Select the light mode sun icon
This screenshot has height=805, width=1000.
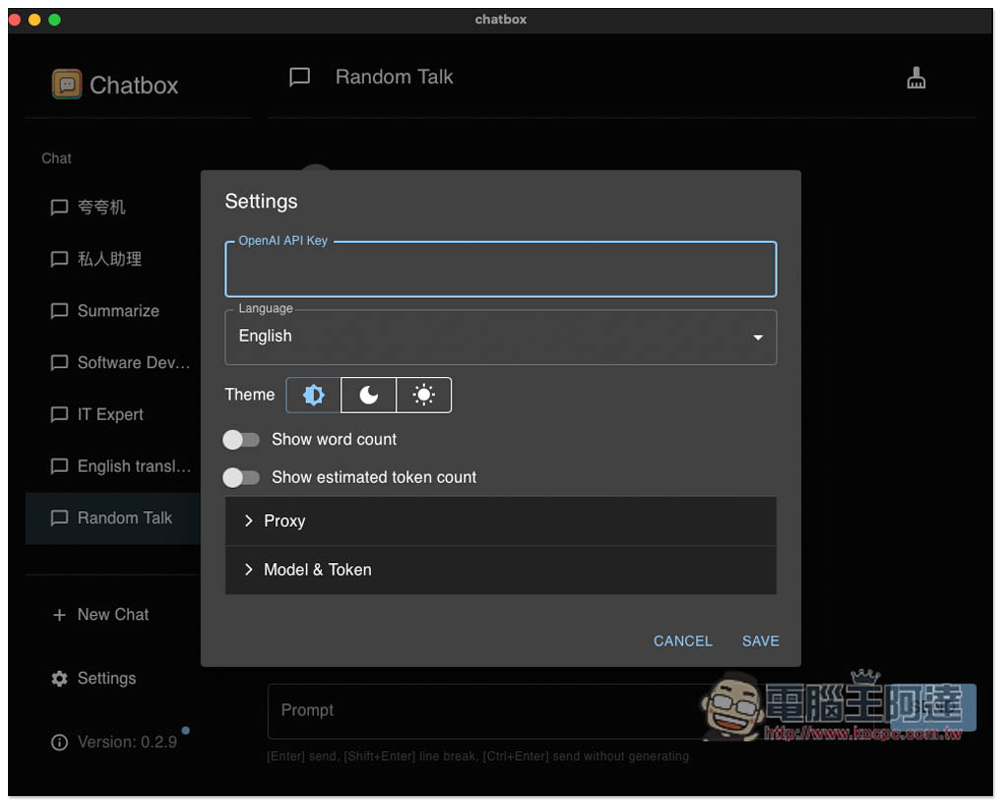pos(424,395)
